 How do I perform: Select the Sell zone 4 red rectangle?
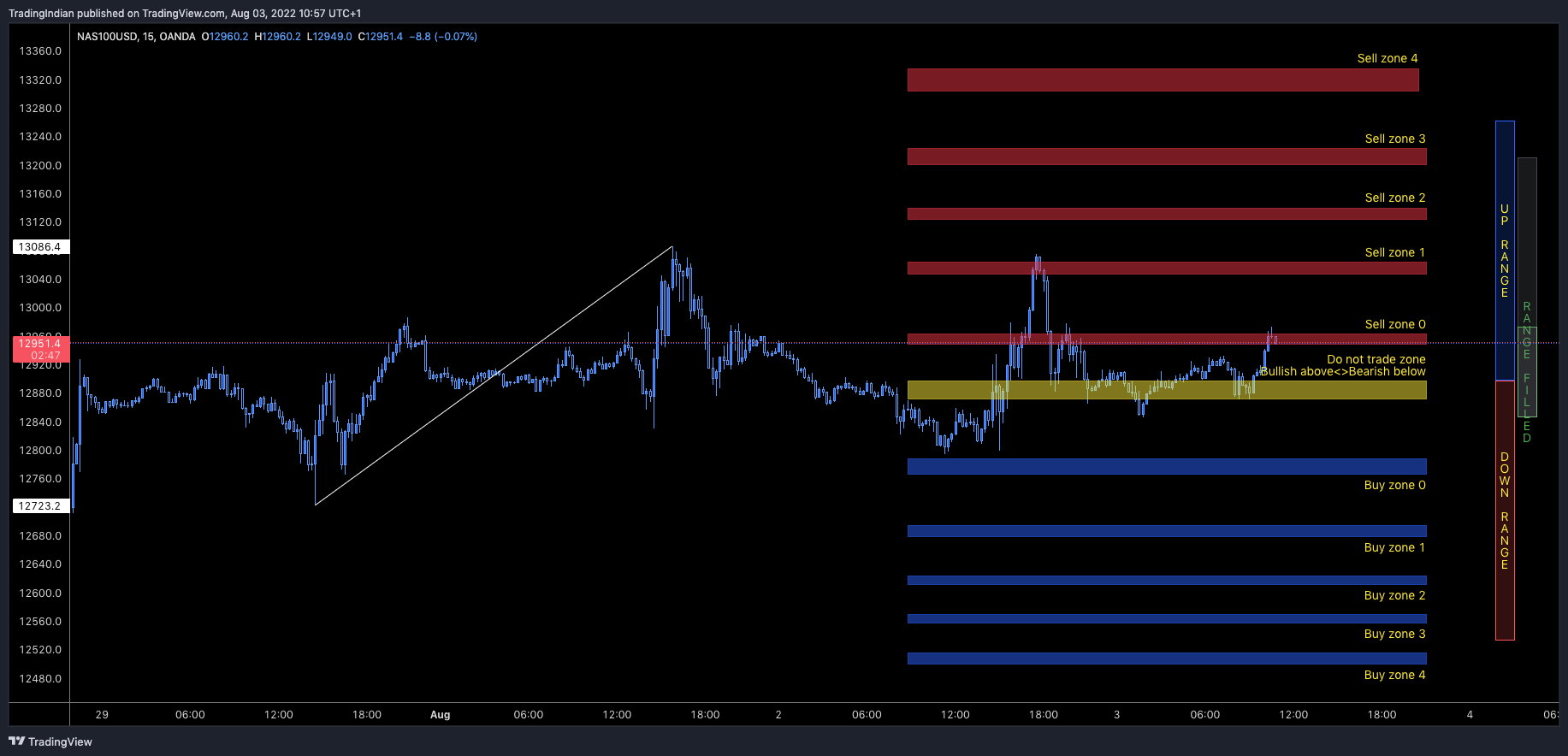tap(1163, 80)
